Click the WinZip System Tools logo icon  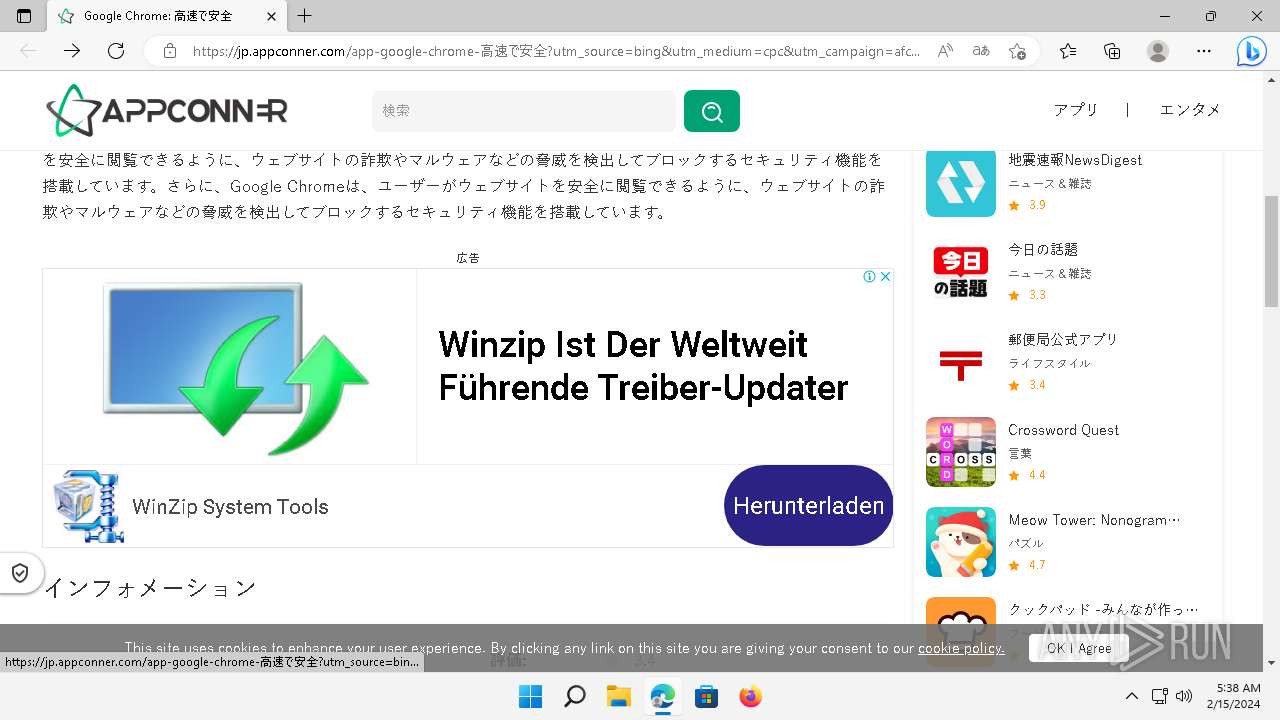88,506
